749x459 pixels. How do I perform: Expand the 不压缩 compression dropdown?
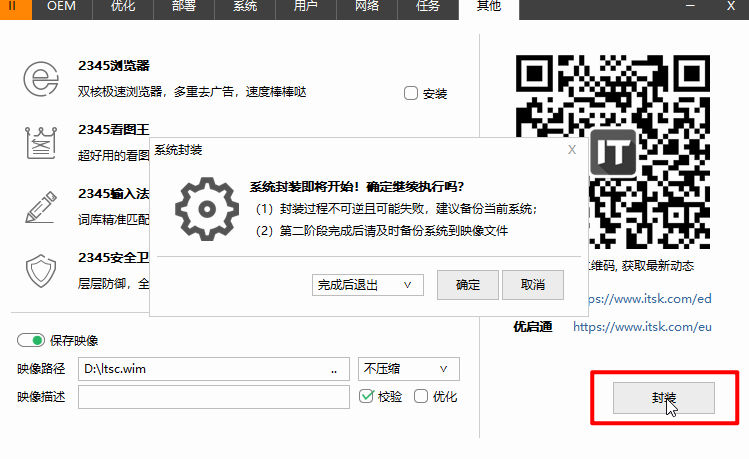tap(408, 369)
